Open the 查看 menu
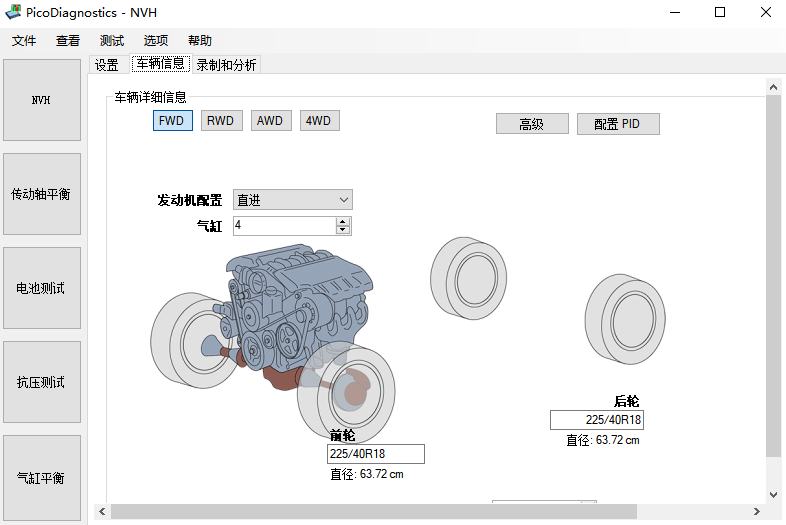 point(68,41)
